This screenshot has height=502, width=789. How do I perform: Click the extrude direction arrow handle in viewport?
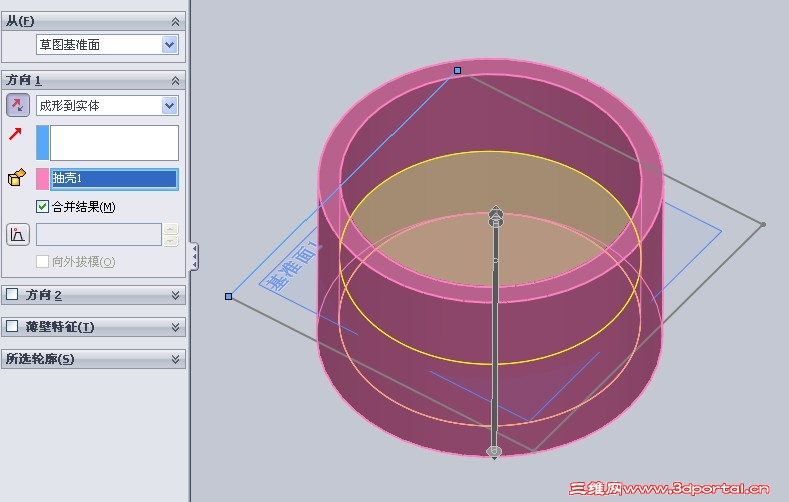(x=496, y=215)
